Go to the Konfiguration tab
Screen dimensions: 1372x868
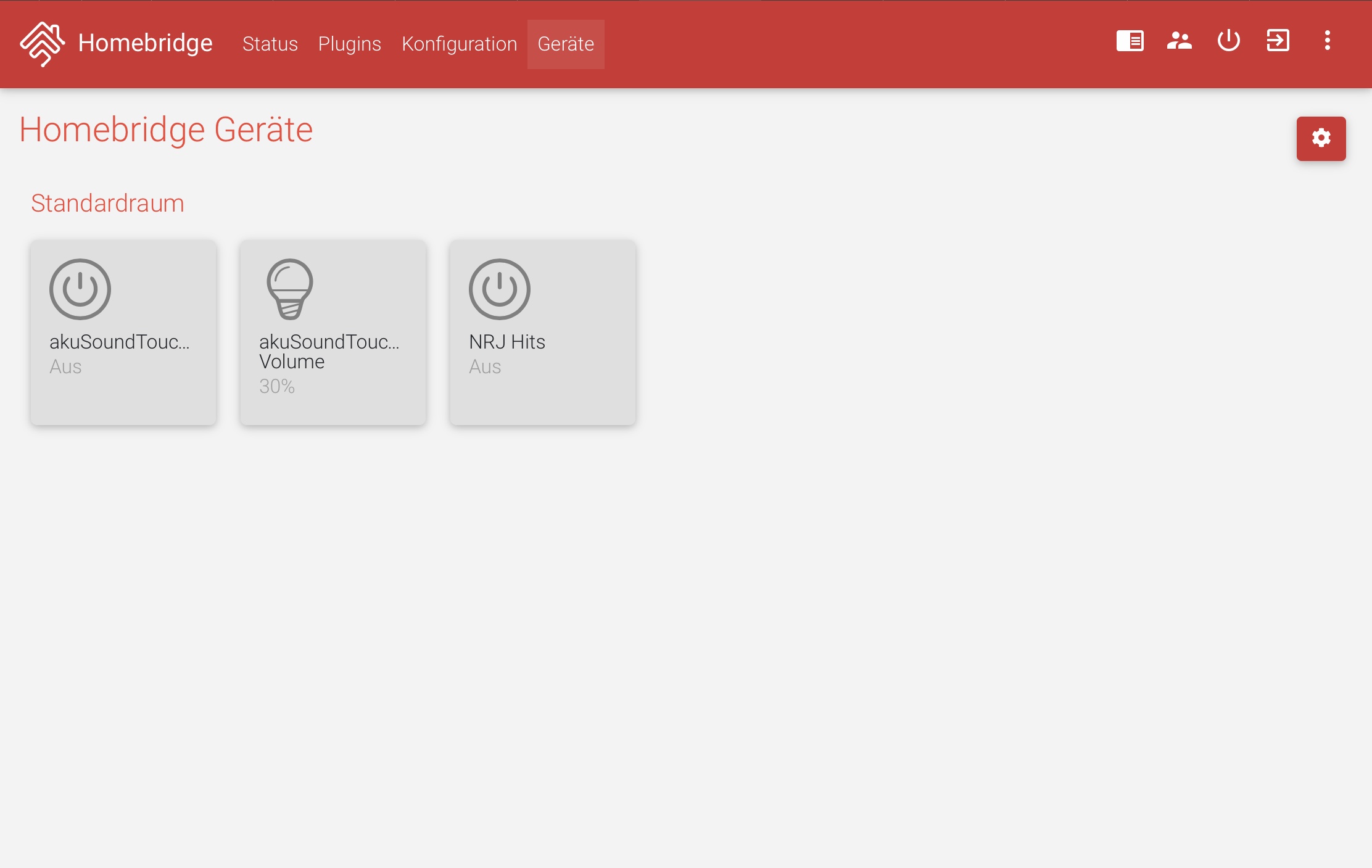[459, 44]
